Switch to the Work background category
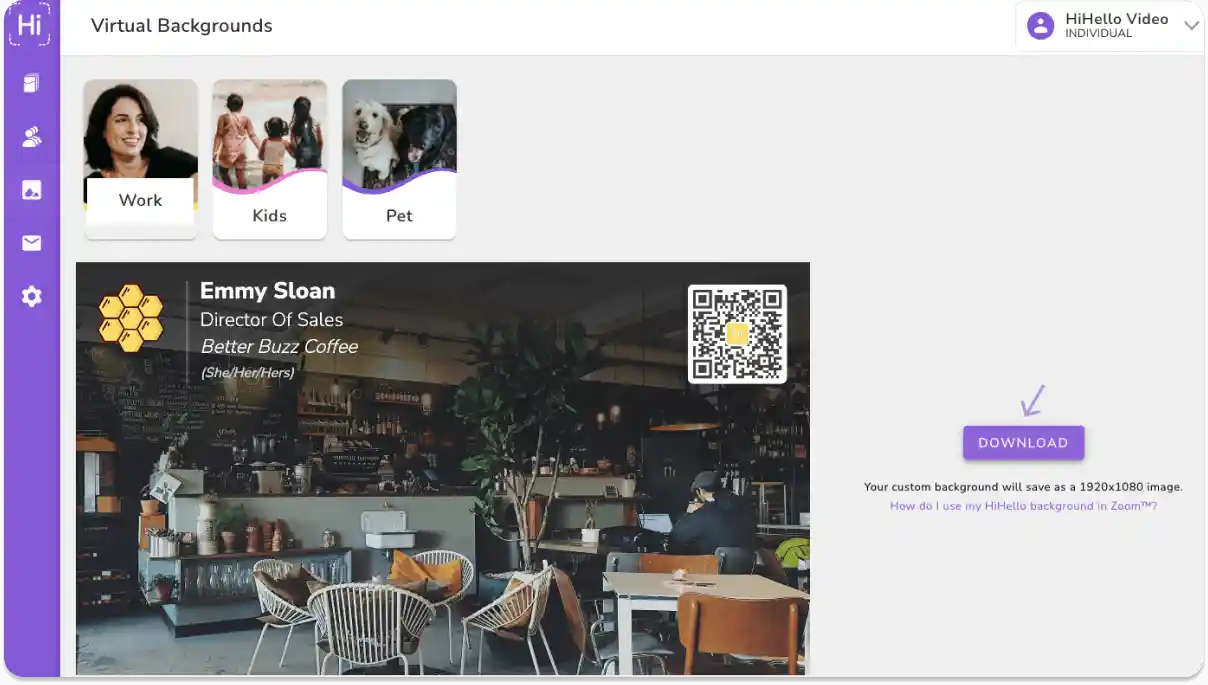The height and width of the screenshot is (685, 1208). (140, 158)
